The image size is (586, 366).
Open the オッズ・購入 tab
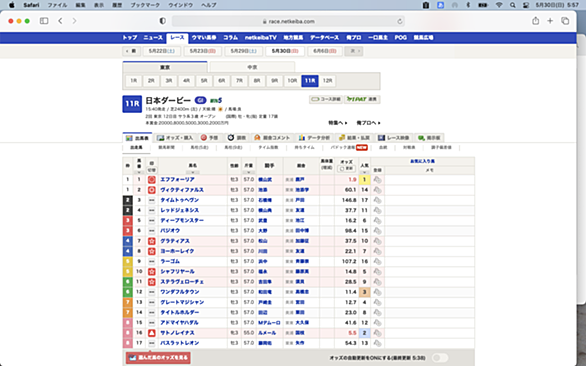pyautogui.click(x=175, y=138)
